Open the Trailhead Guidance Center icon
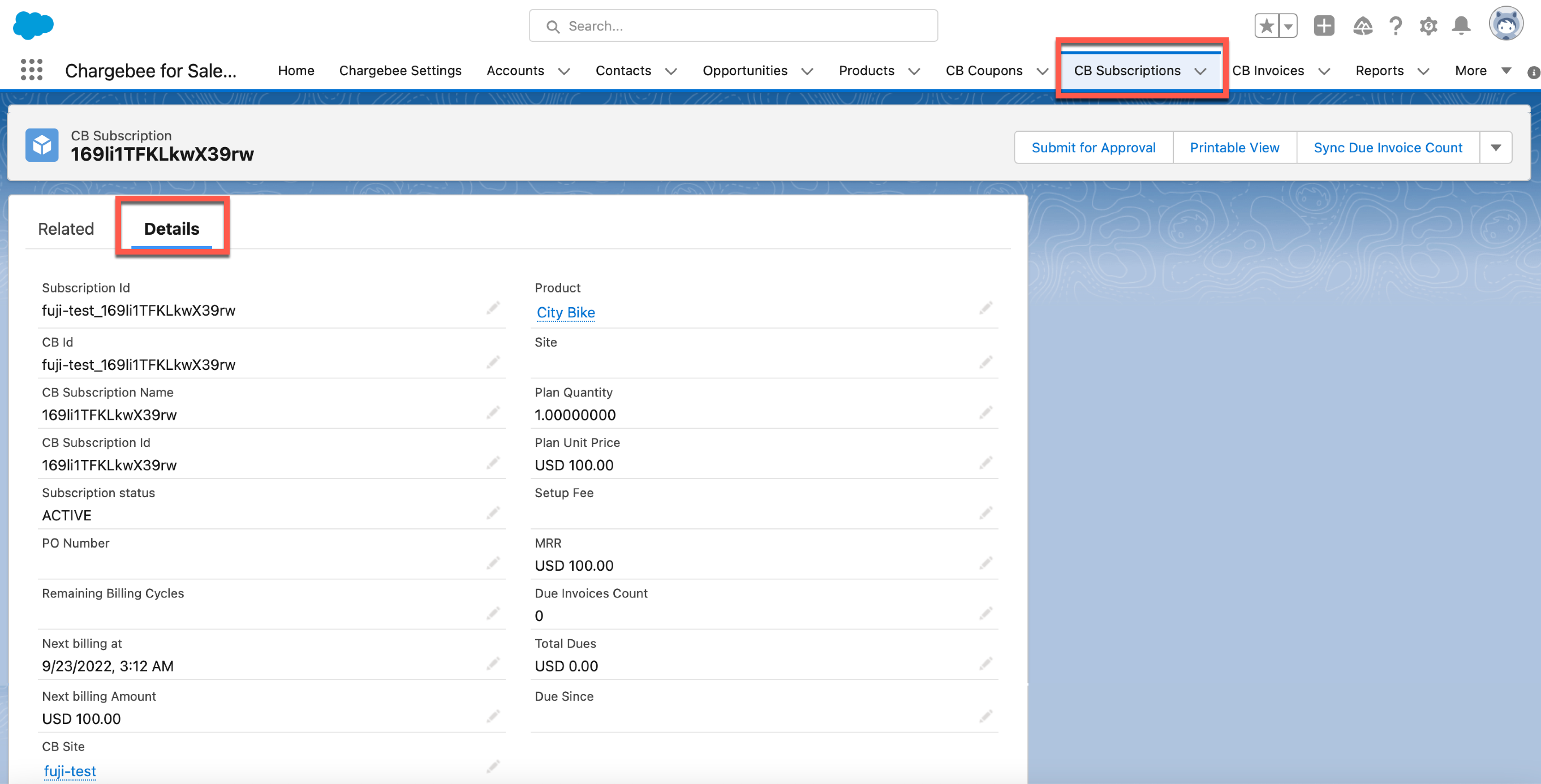 coord(1362,25)
